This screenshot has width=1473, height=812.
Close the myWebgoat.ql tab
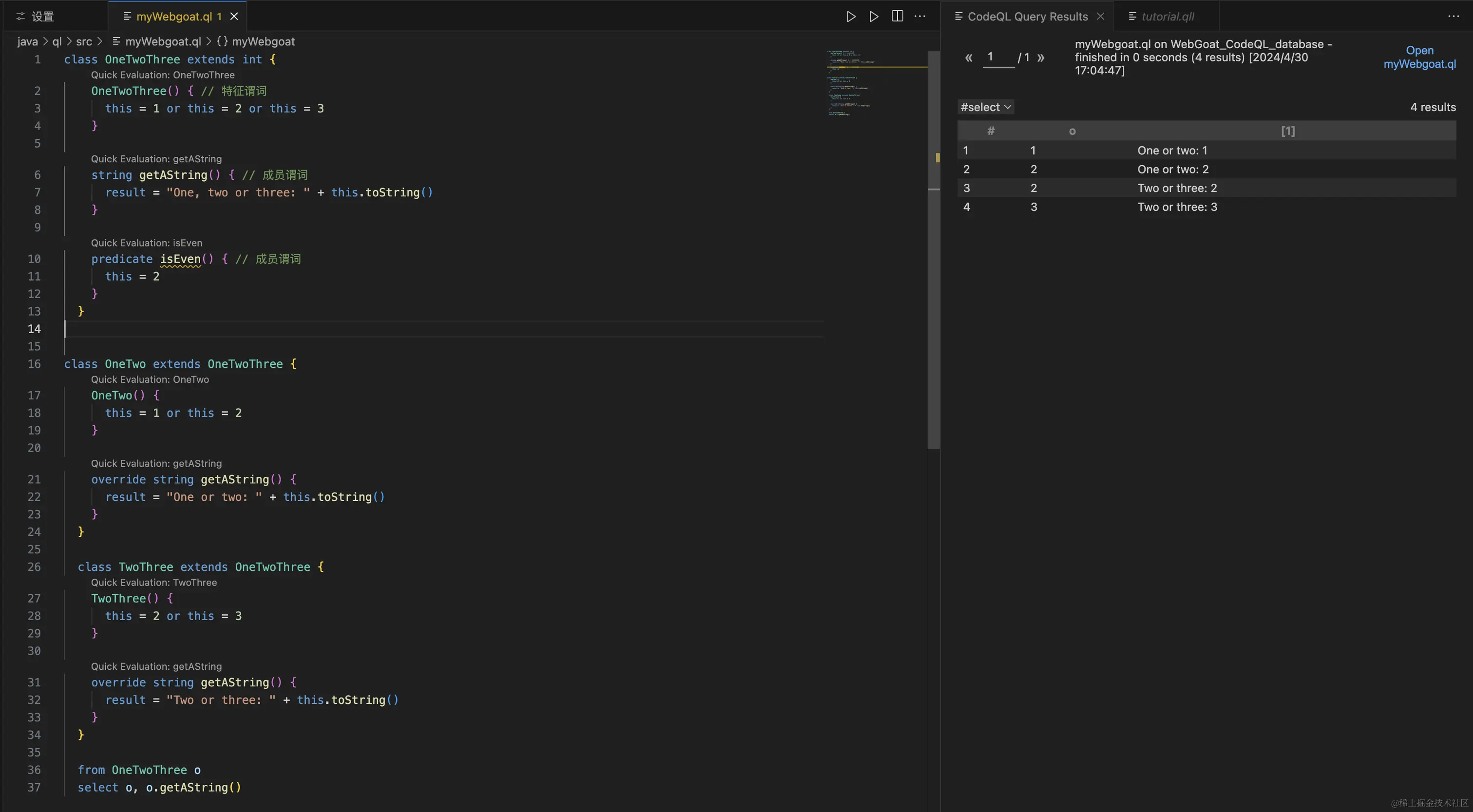234,17
